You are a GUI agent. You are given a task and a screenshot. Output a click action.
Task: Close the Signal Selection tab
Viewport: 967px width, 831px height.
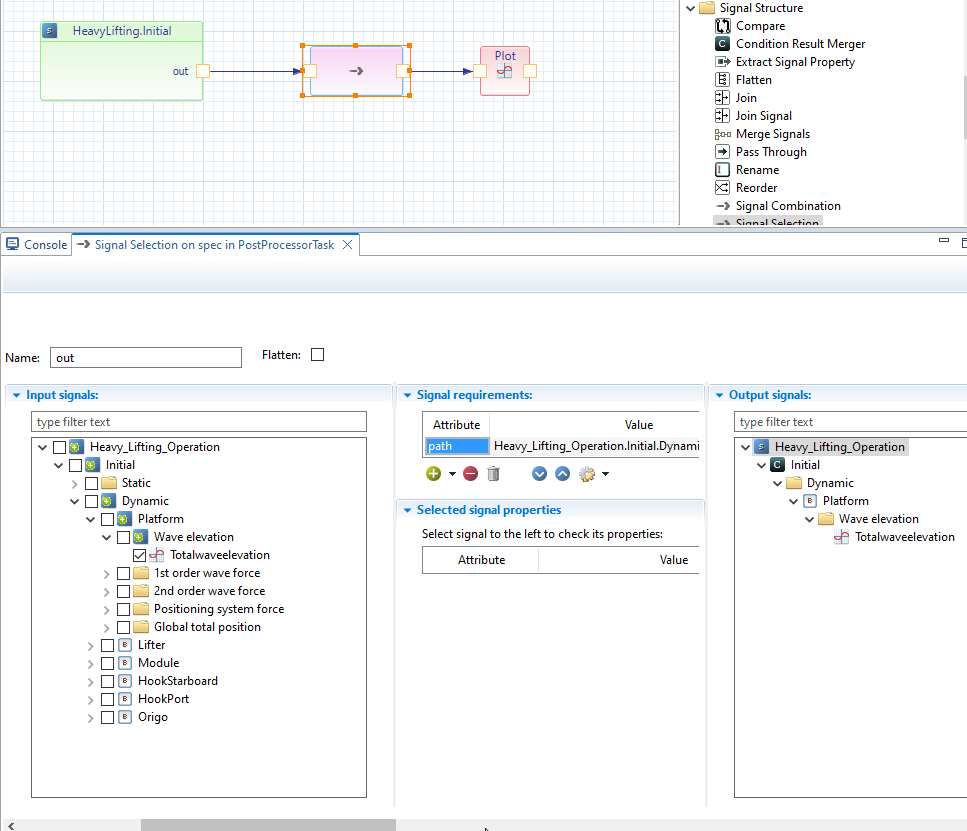(348, 245)
